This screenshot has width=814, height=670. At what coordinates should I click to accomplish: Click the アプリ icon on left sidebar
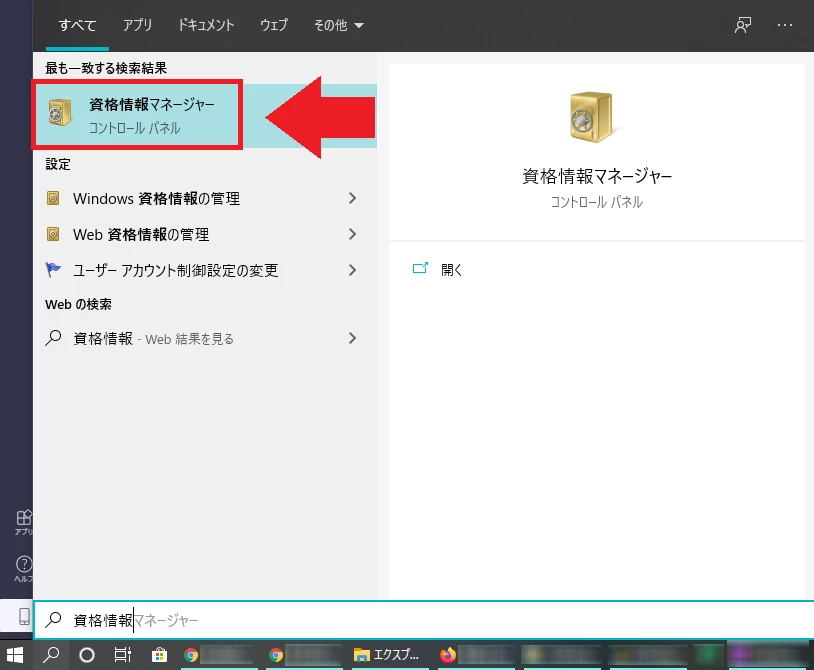[x=23, y=522]
